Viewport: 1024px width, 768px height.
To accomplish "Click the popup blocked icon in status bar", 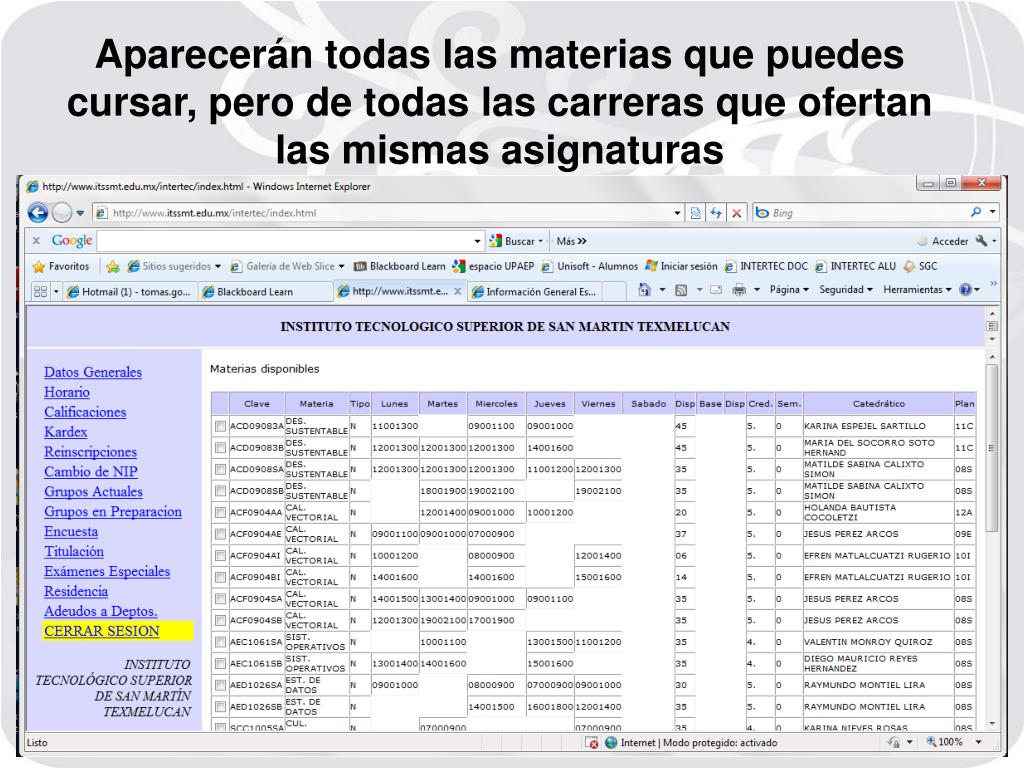I will coord(592,743).
